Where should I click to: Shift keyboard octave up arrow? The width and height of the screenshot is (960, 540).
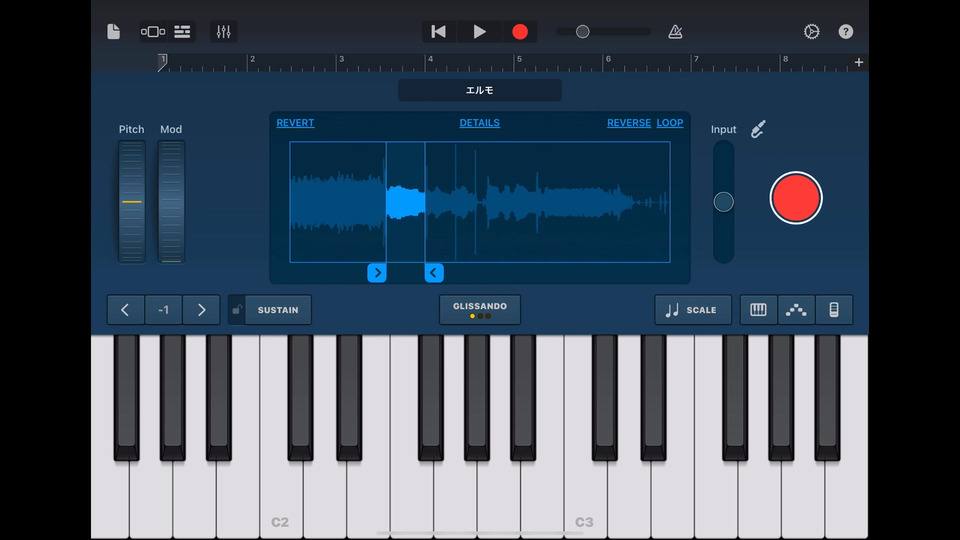[x=201, y=310]
